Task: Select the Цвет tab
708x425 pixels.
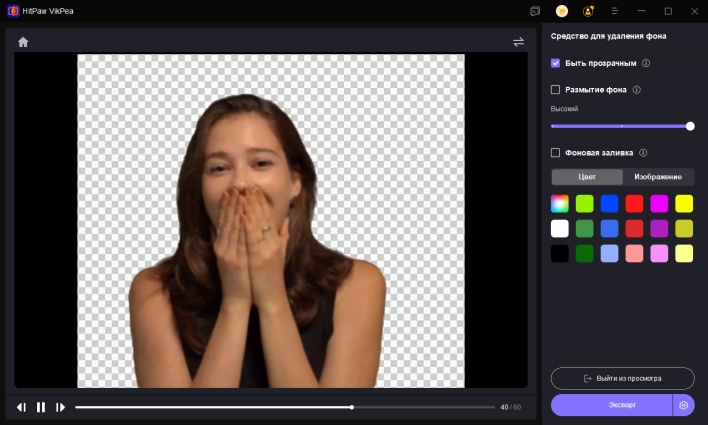Action: pos(587,177)
